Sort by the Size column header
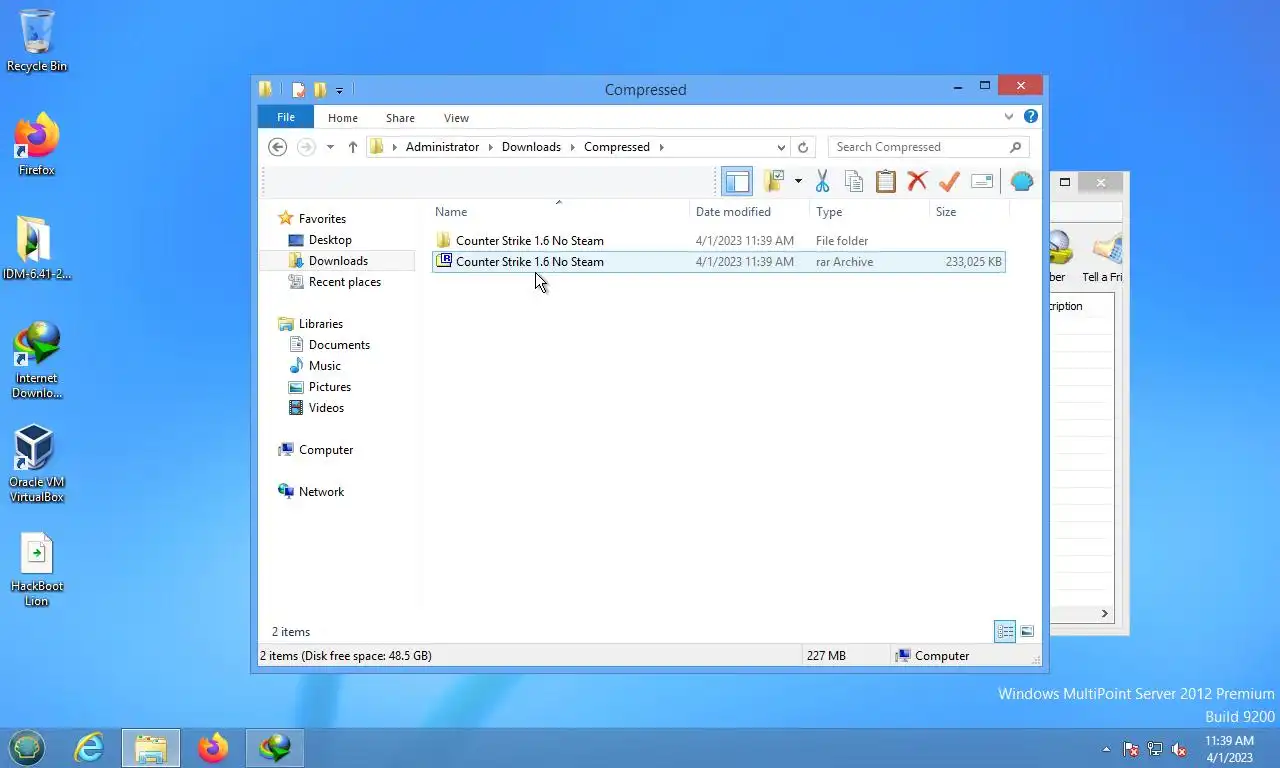 (x=969, y=212)
